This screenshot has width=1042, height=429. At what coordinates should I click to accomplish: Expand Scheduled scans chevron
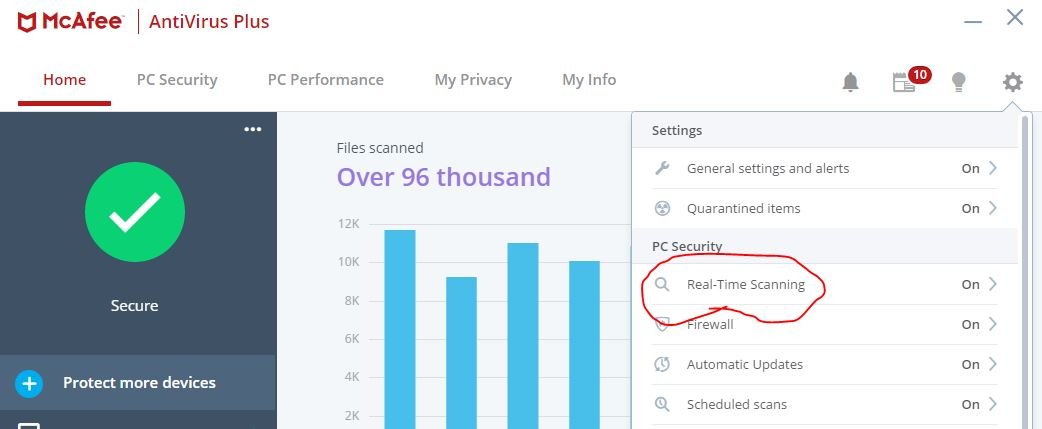[992, 404]
